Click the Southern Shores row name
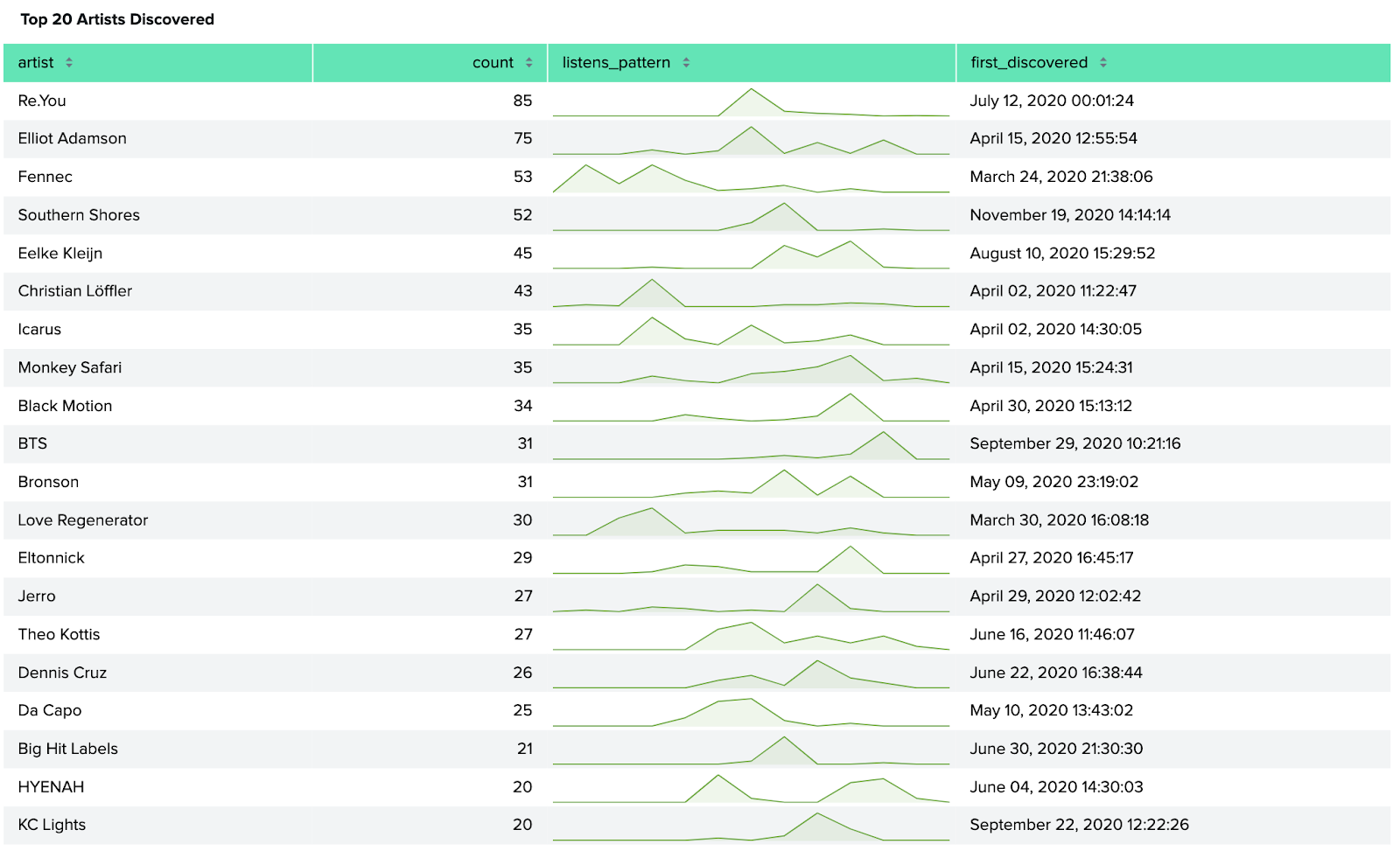The width and height of the screenshot is (1400, 858). point(79,215)
